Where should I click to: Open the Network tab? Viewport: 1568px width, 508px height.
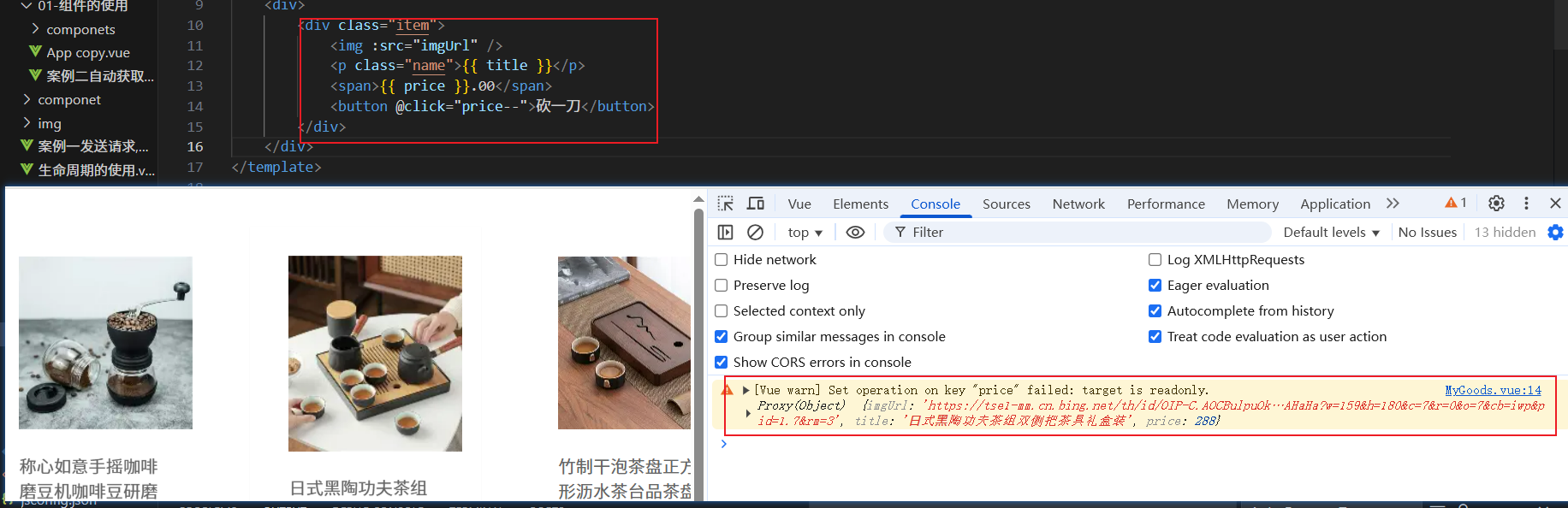(1078, 204)
